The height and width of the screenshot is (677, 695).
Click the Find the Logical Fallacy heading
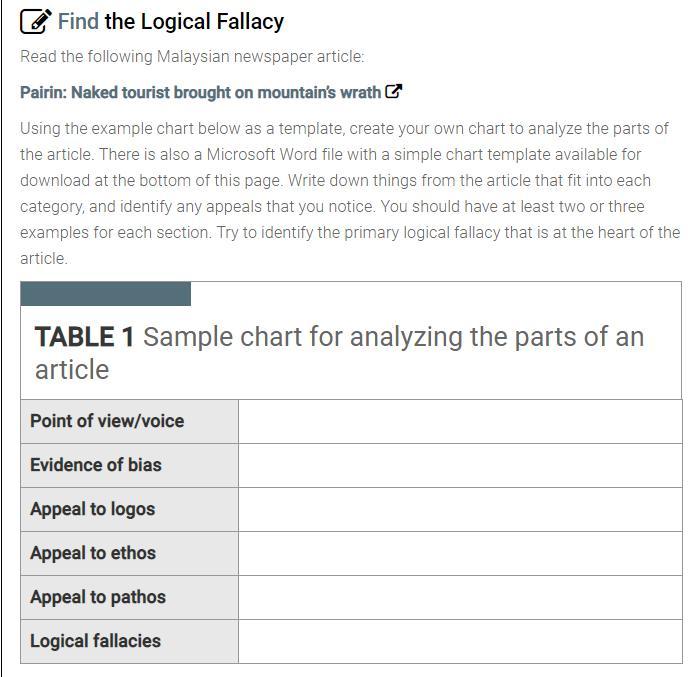(171, 21)
